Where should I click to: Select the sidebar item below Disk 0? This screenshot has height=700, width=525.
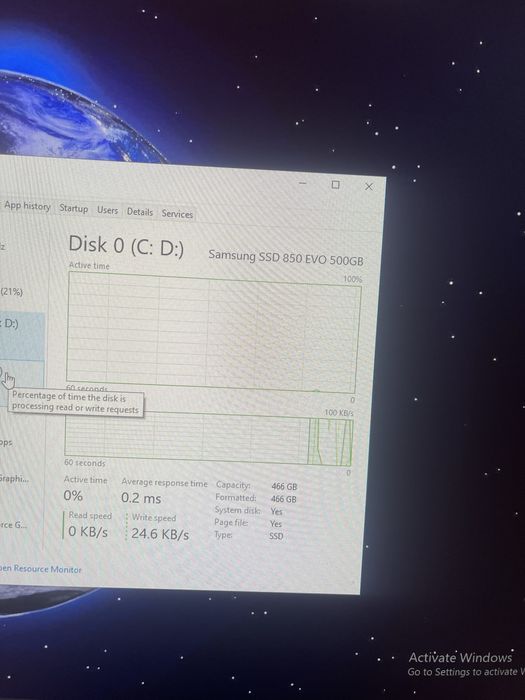coord(22,384)
